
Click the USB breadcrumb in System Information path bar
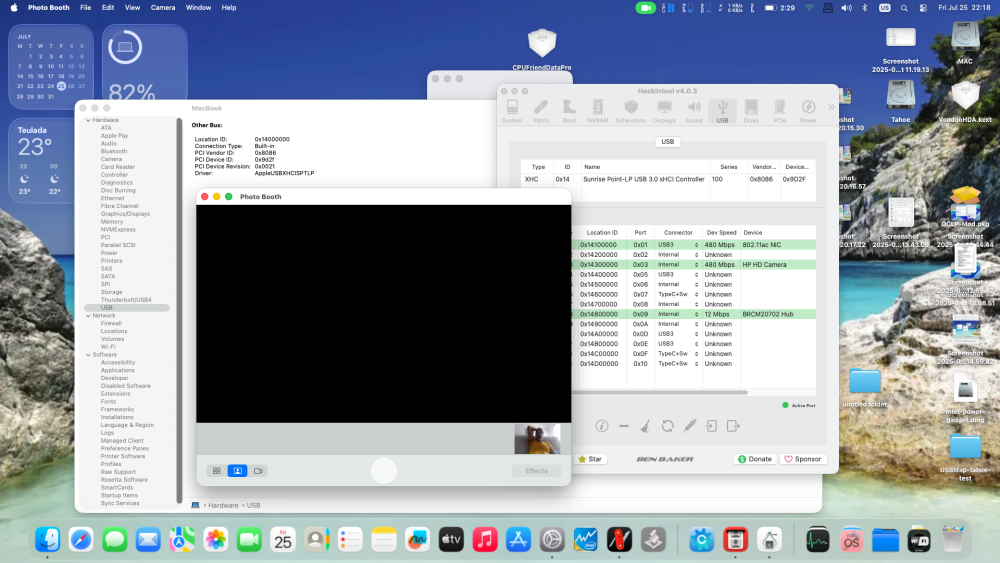coord(253,506)
